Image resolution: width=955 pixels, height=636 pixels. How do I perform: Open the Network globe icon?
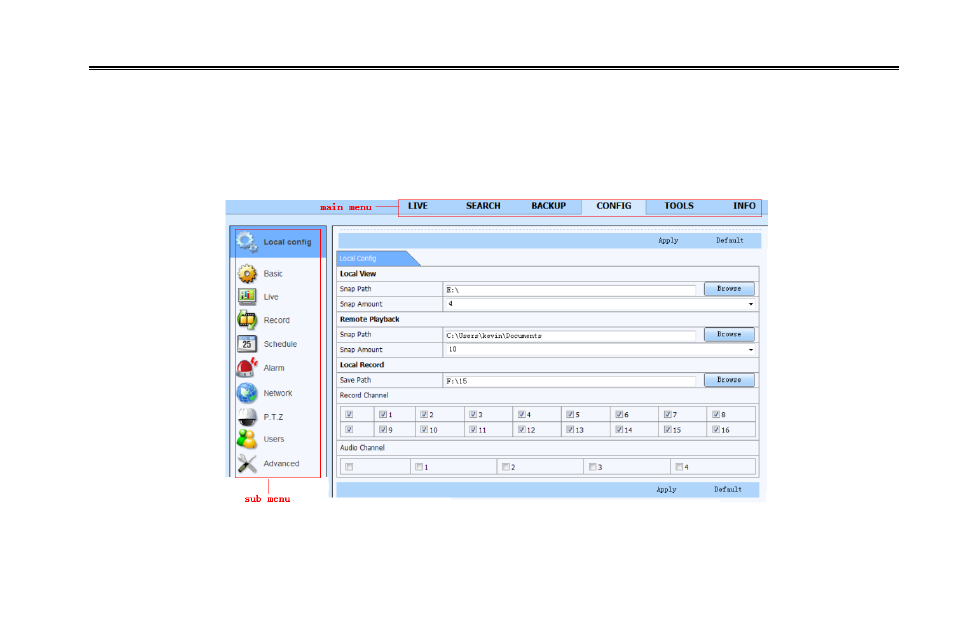[x=247, y=393]
